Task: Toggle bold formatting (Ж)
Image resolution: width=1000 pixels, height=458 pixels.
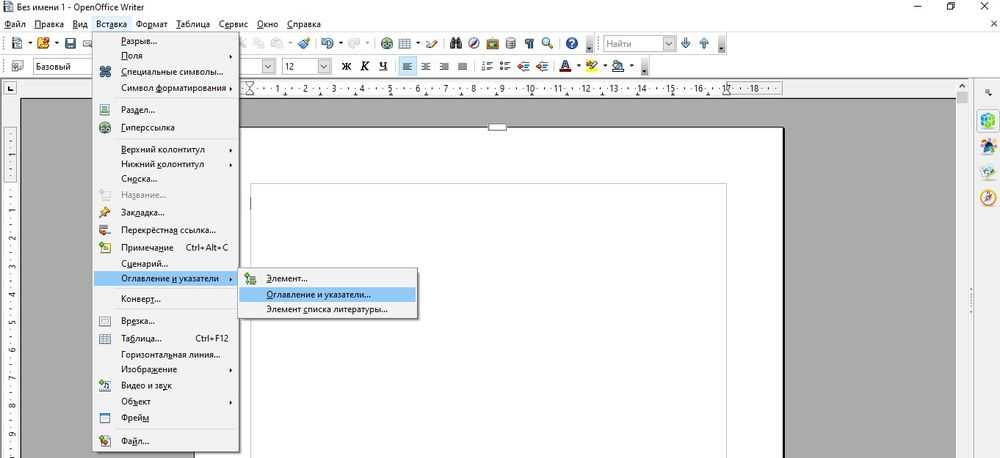Action: coord(346,67)
